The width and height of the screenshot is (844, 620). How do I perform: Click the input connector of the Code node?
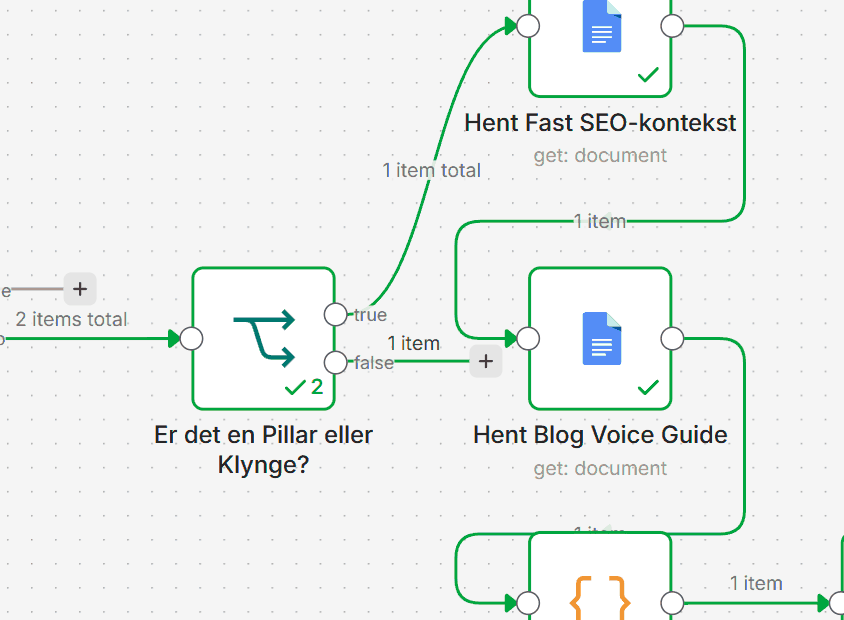(528, 603)
